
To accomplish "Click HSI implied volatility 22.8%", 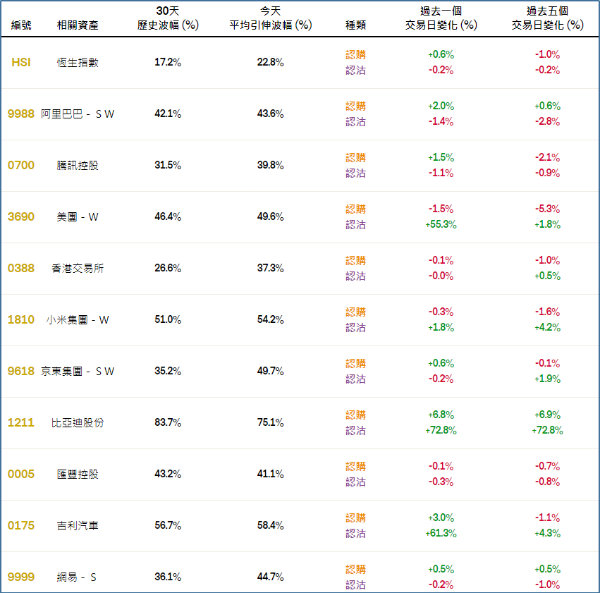I will tap(271, 62).
